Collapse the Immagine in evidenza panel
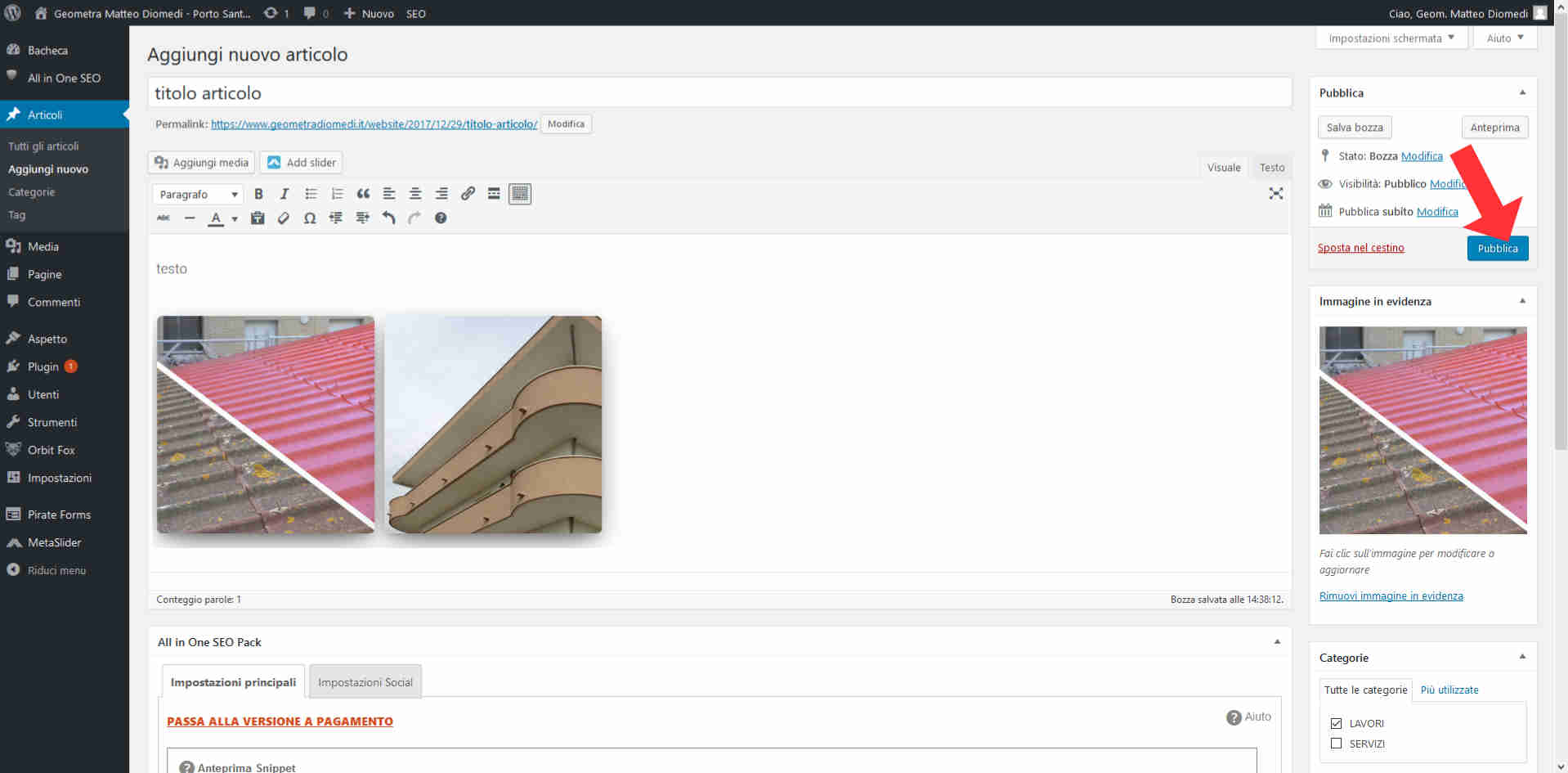1568x773 pixels. 1522,301
